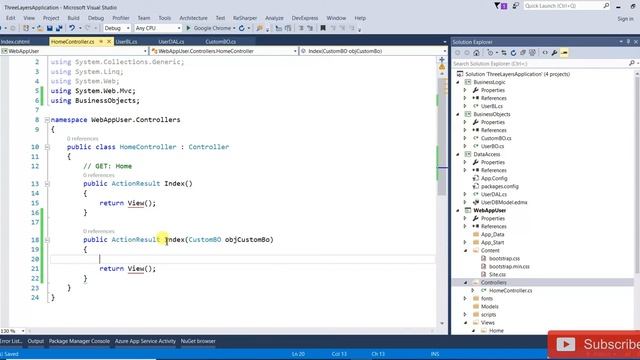Viewport: 640px width, 360px height.
Task: Close the HomeController.cs tab
Action: coord(109,42)
